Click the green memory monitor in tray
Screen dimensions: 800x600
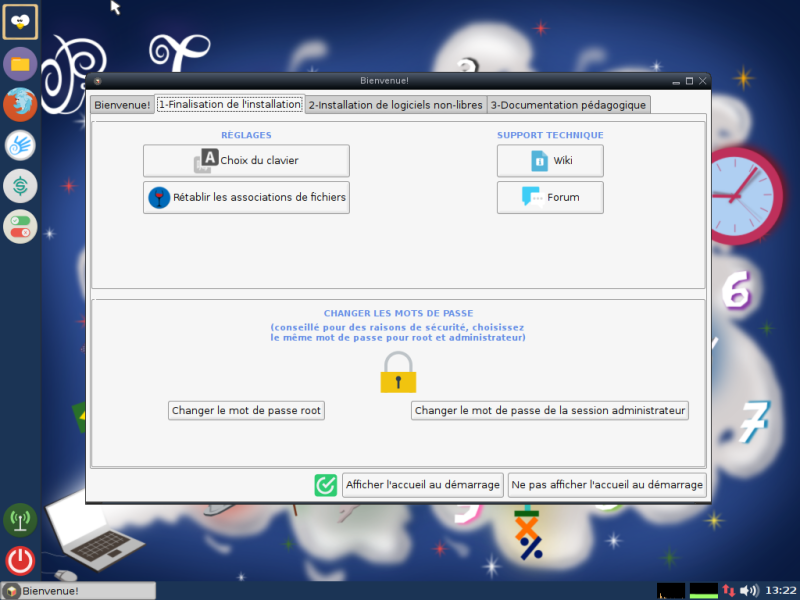point(704,591)
